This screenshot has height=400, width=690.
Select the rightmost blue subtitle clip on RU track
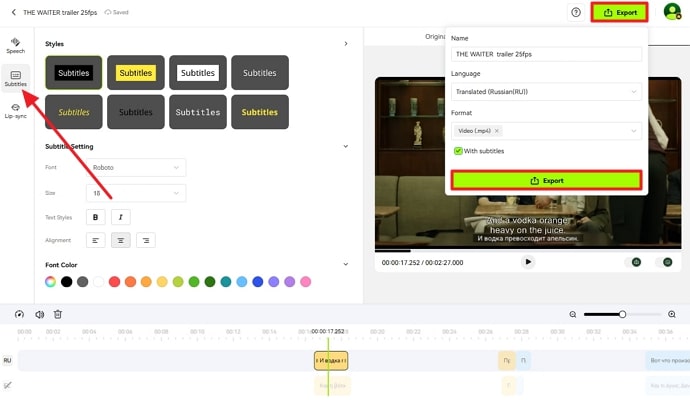pos(668,360)
